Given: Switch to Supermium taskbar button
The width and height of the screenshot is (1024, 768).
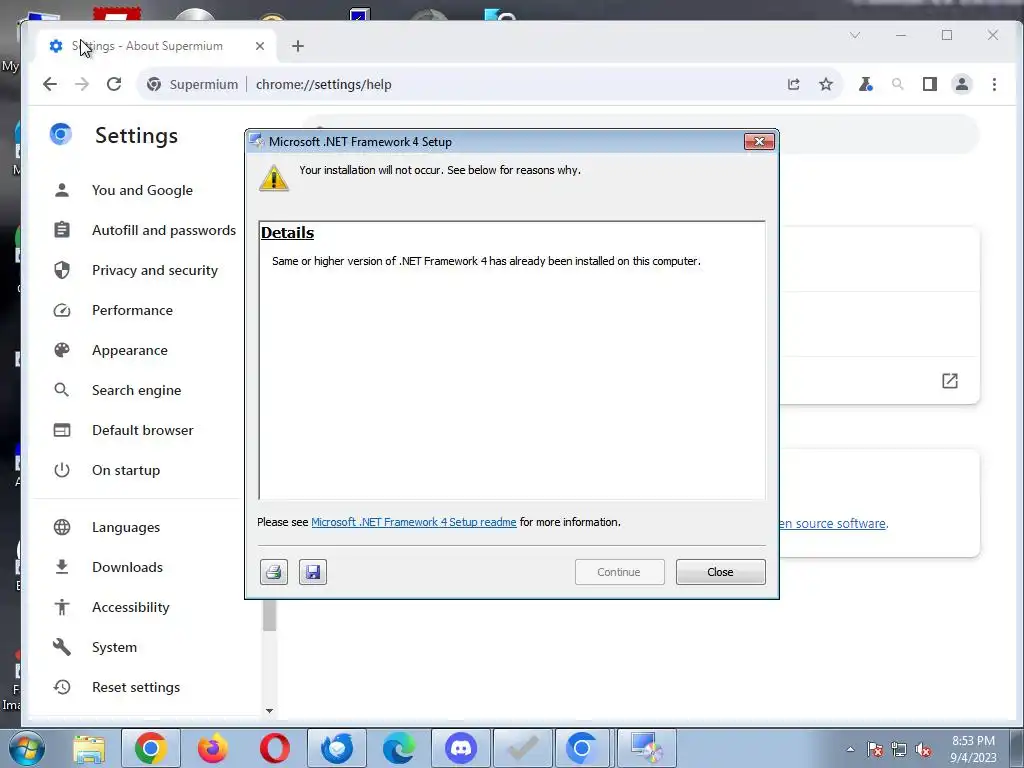Looking at the screenshot, I should [582, 748].
